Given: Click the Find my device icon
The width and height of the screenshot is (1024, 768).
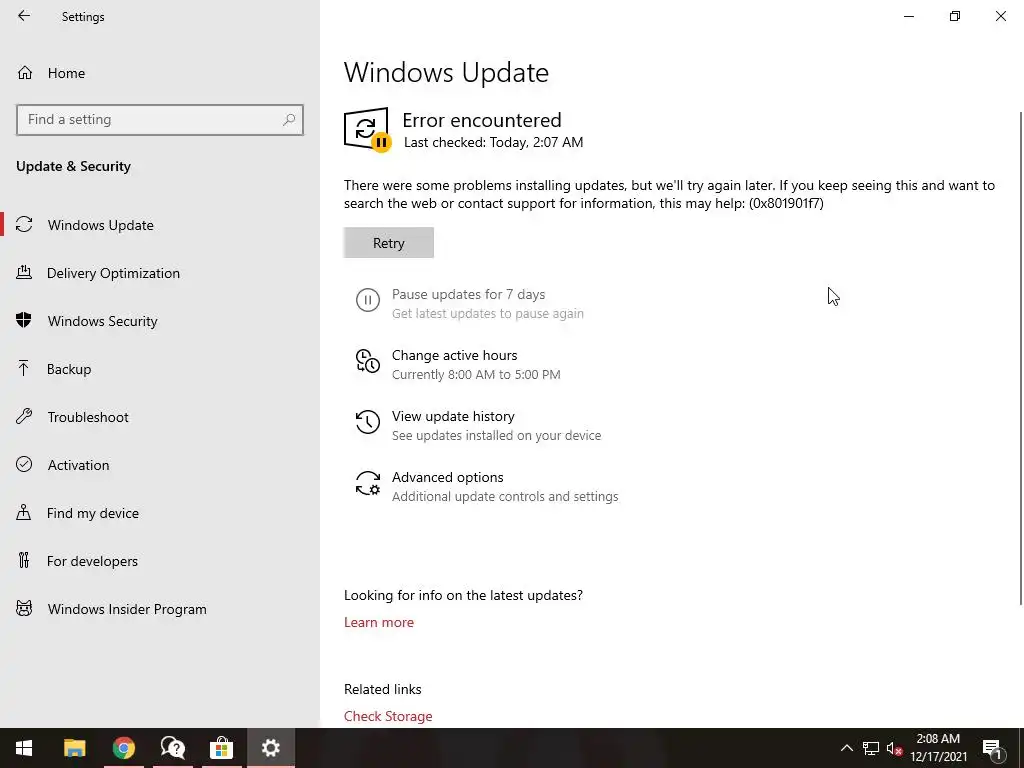Looking at the screenshot, I should click(x=24, y=513).
